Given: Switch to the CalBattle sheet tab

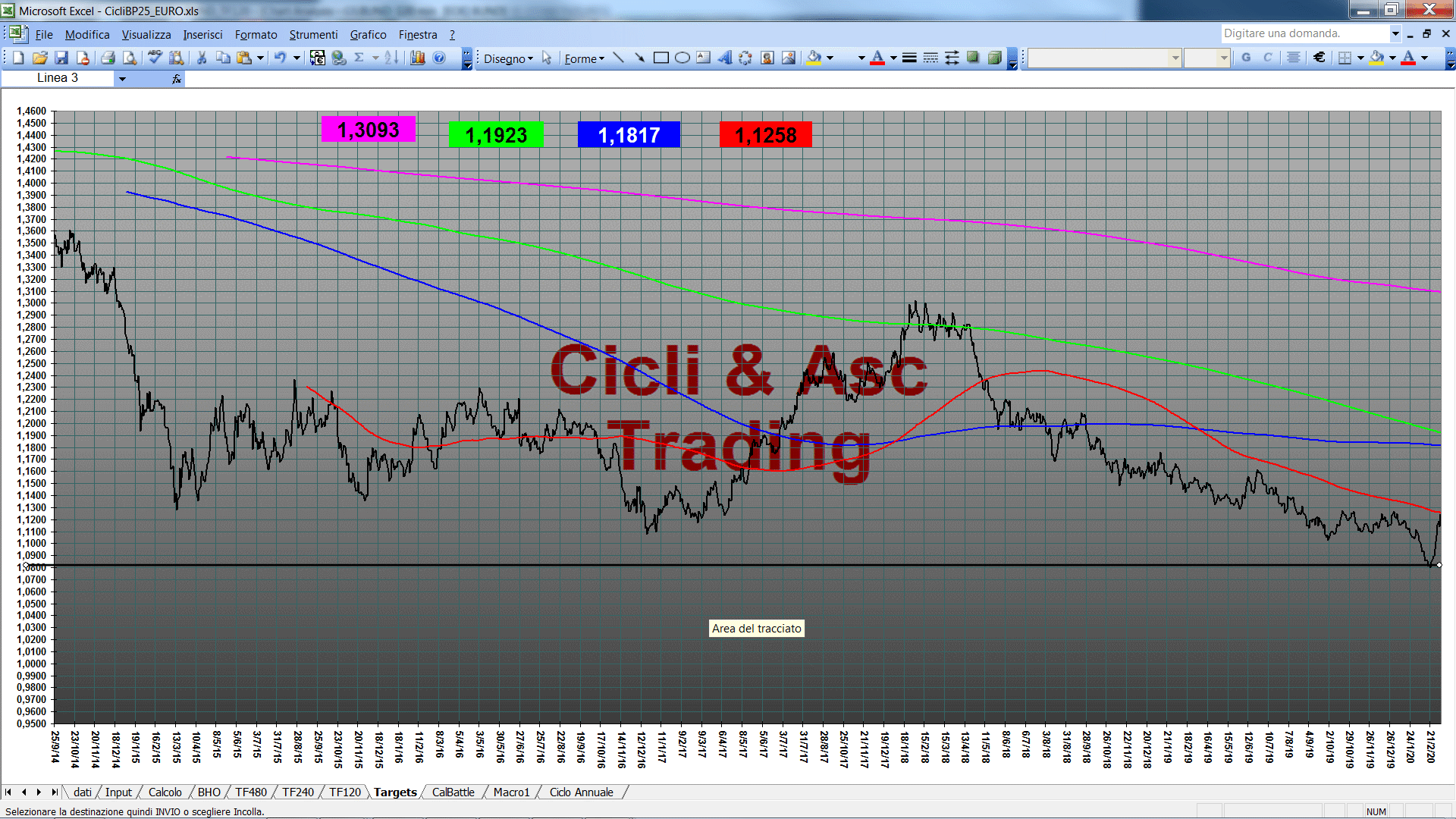Looking at the screenshot, I should [x=453, y=792].
